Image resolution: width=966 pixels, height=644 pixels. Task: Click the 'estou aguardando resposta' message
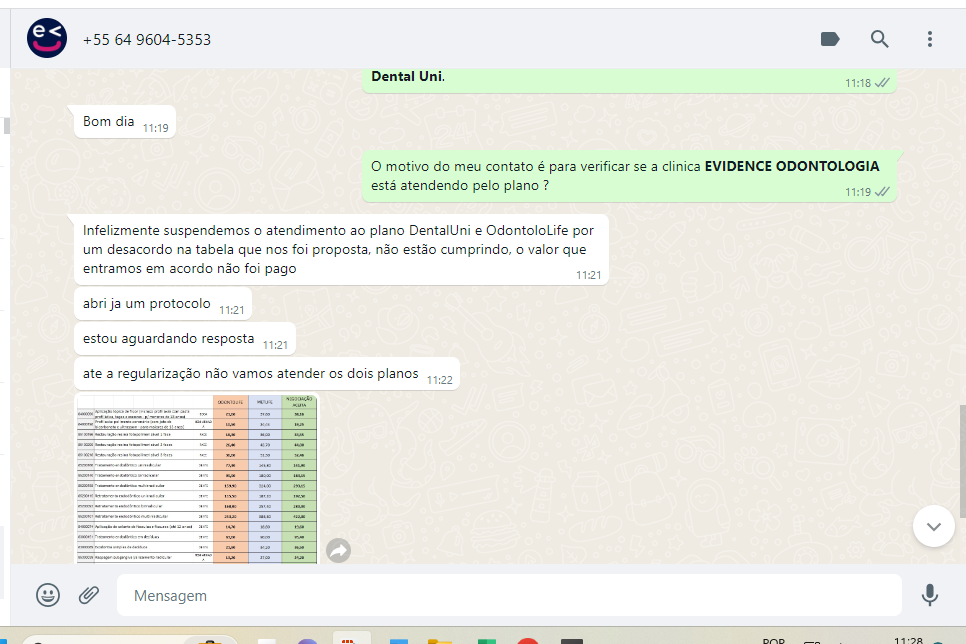(185, 339)
